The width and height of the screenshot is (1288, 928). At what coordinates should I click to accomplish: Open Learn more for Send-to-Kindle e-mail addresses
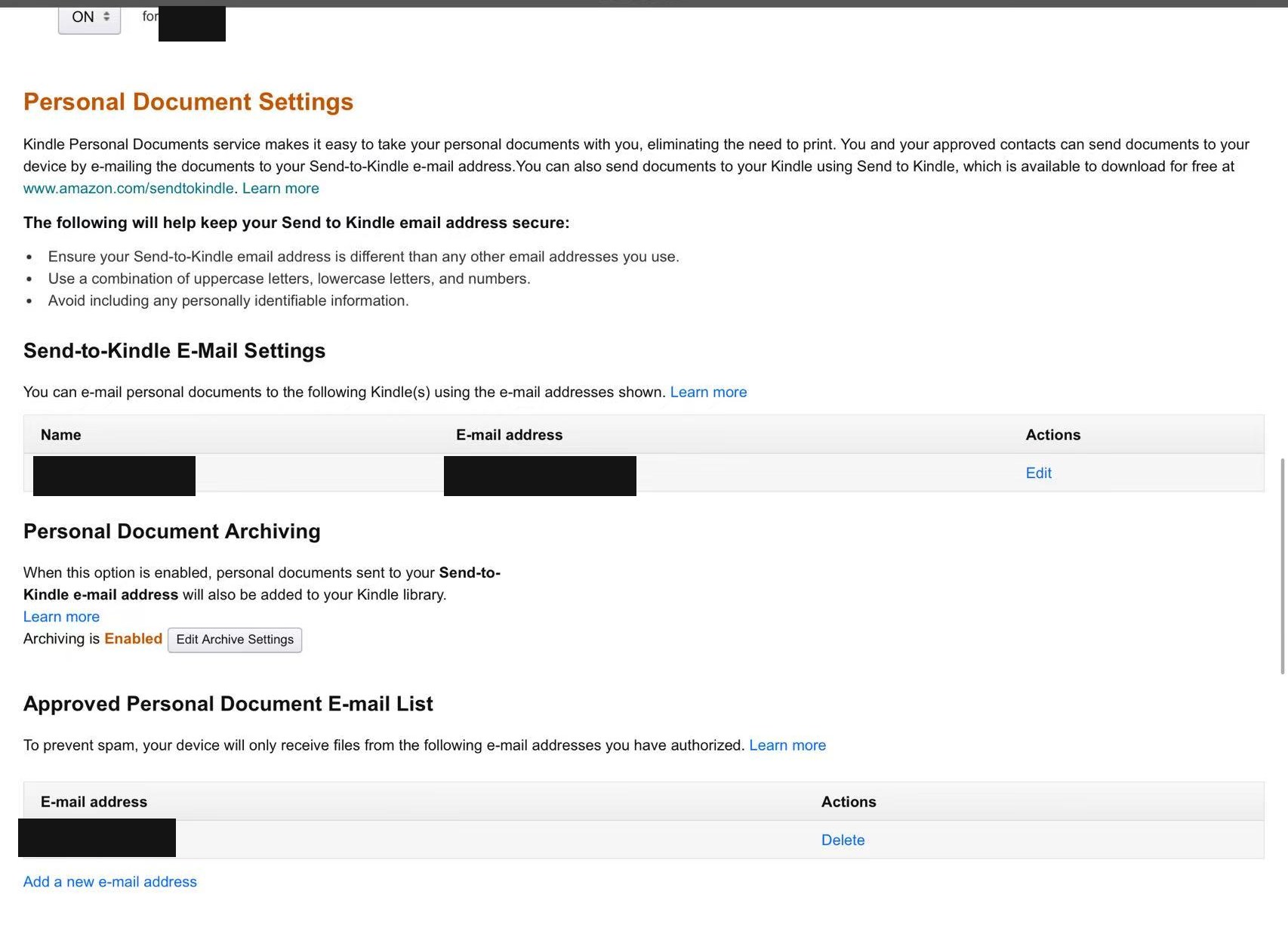coord(708,392)
